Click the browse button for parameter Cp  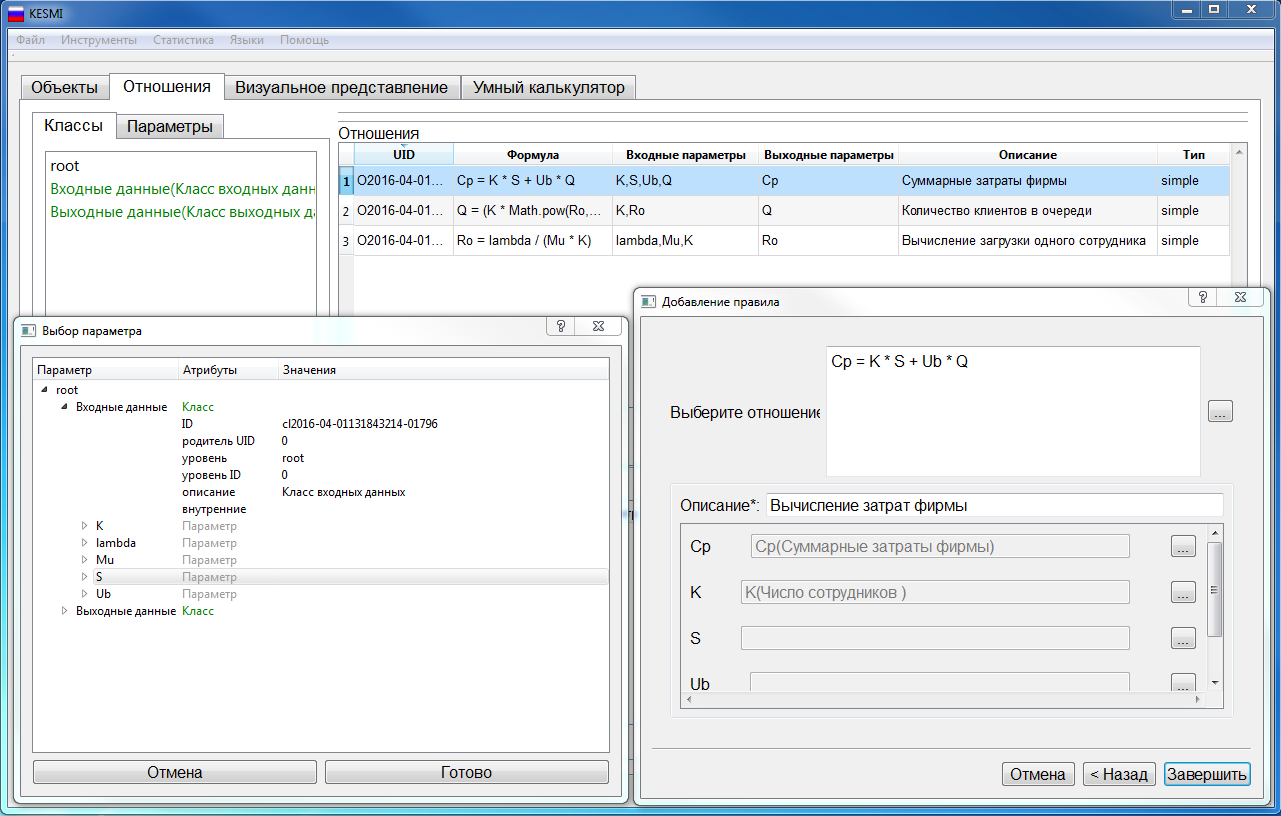[x=1183, y=546]
